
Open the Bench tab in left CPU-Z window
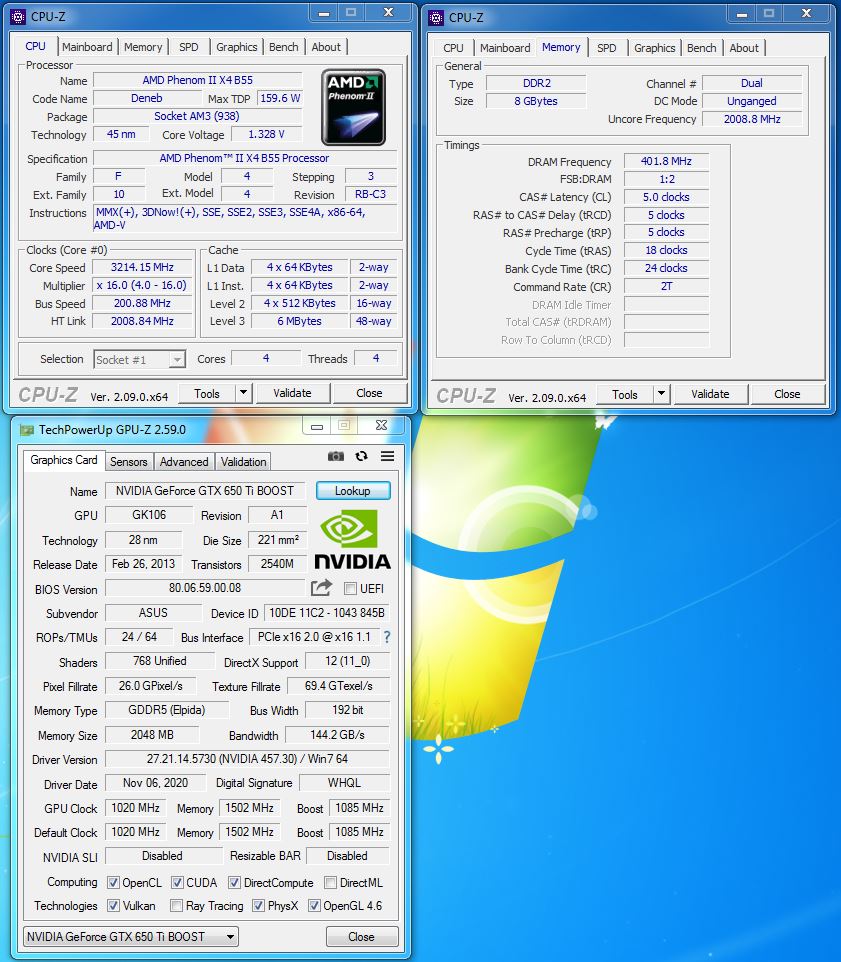283,47
